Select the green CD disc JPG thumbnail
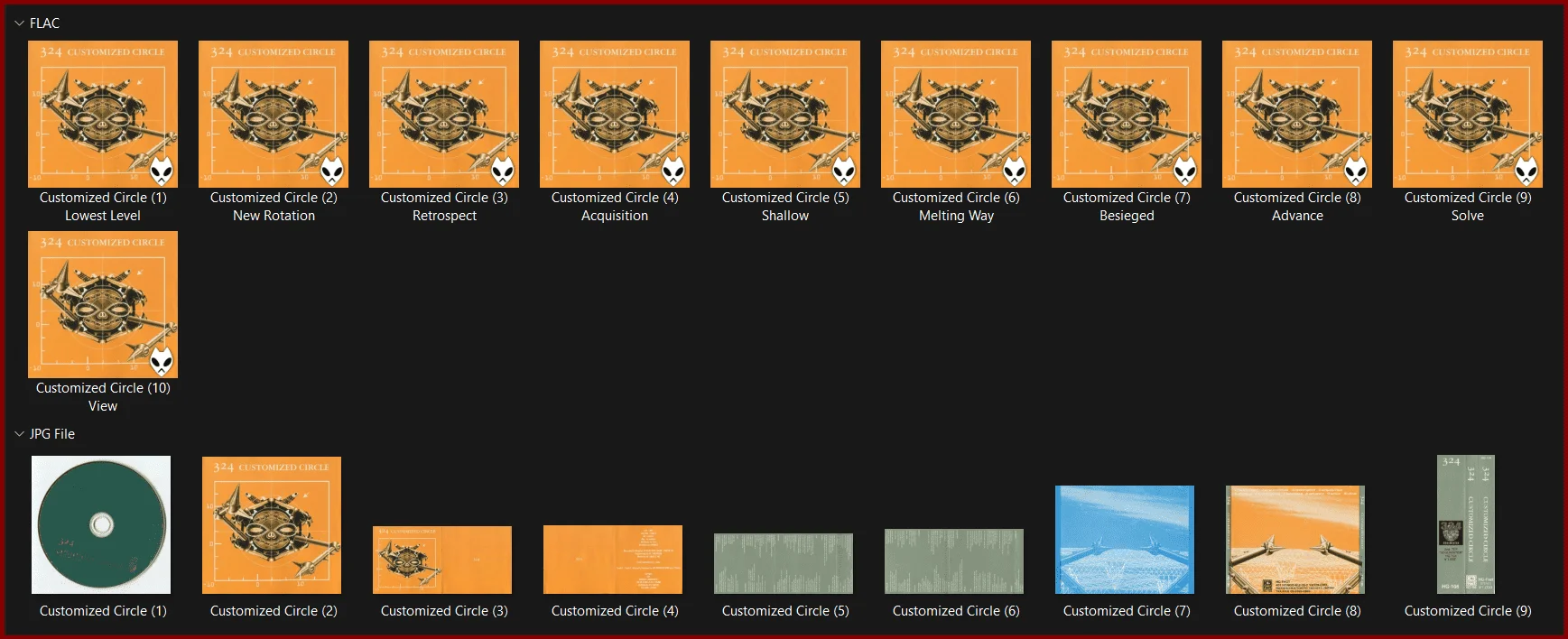 101,524
